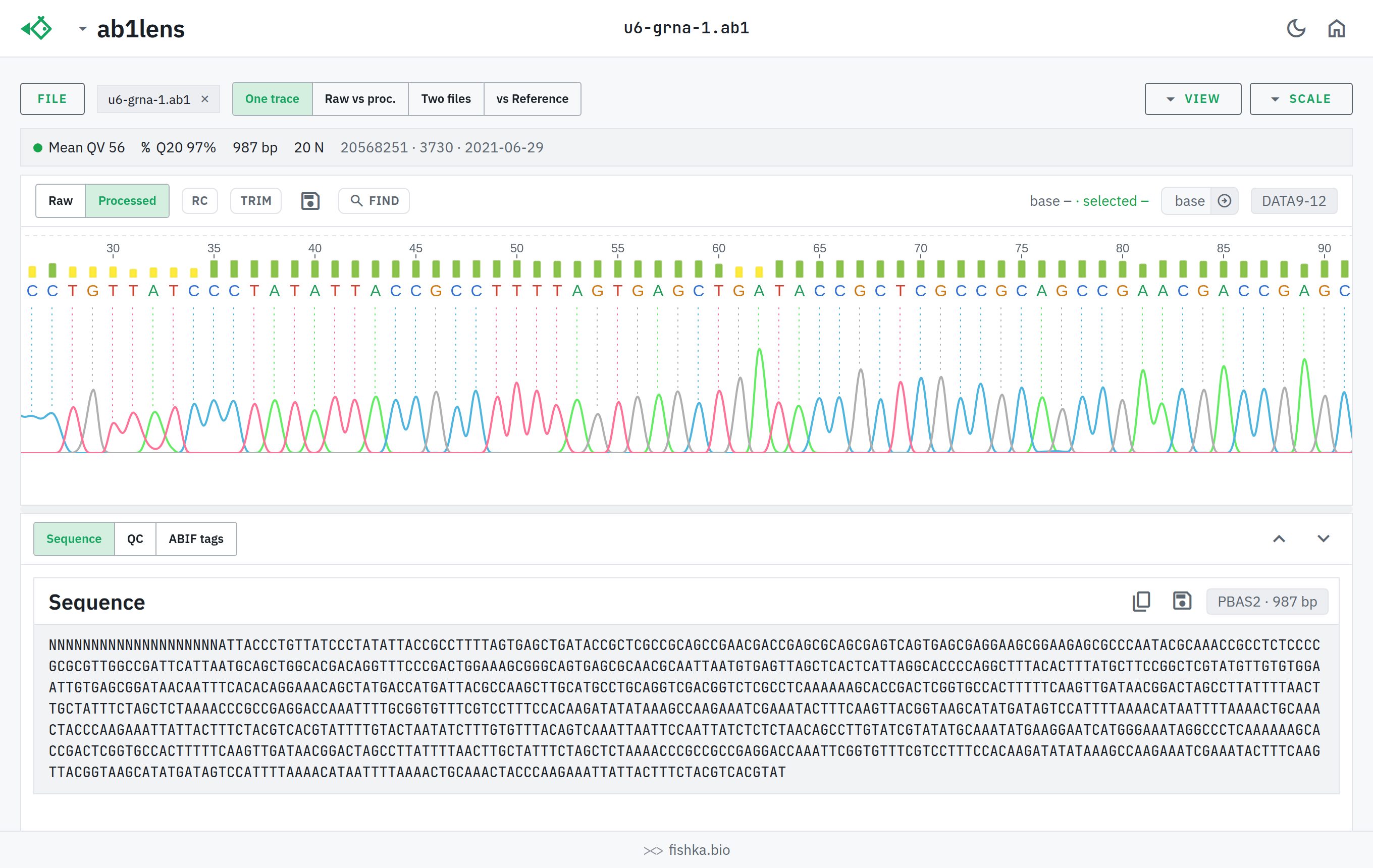The image size is (1373, 868).
Task: Open the SCALE dropdown
Action: (1301, 98)
